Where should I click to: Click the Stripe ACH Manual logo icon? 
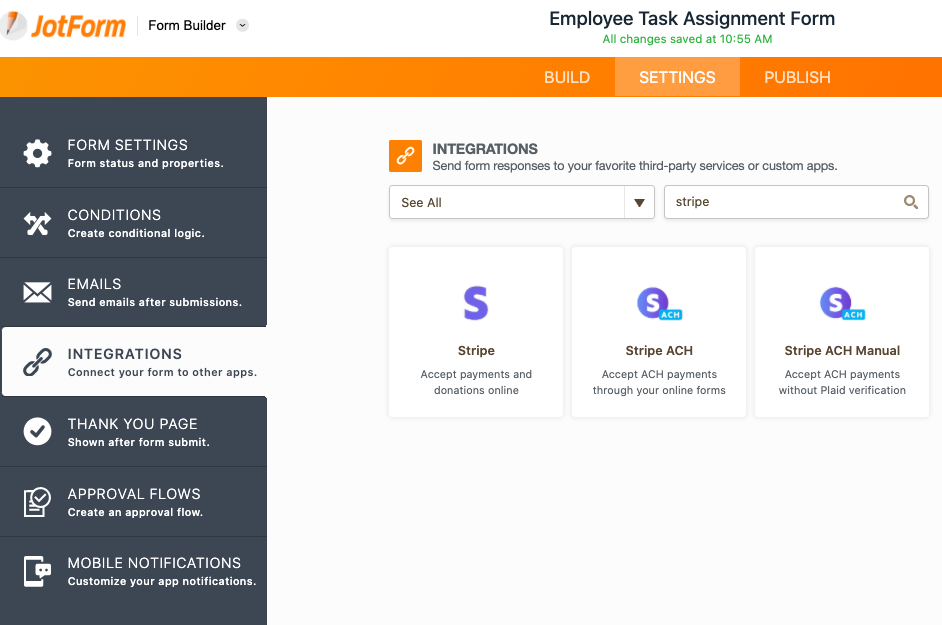[x=842, y=303]
